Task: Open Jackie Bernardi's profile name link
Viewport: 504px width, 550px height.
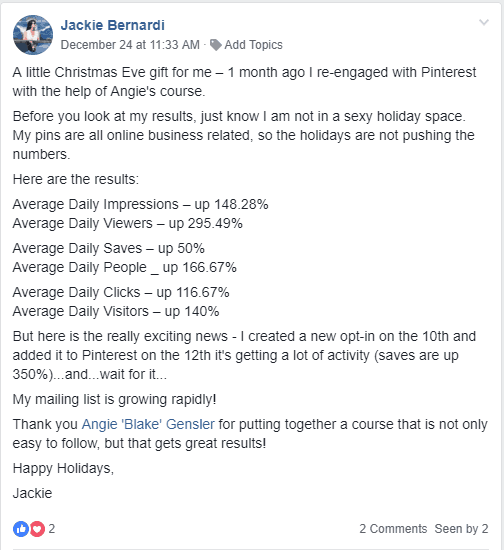Action: [112, 25]
